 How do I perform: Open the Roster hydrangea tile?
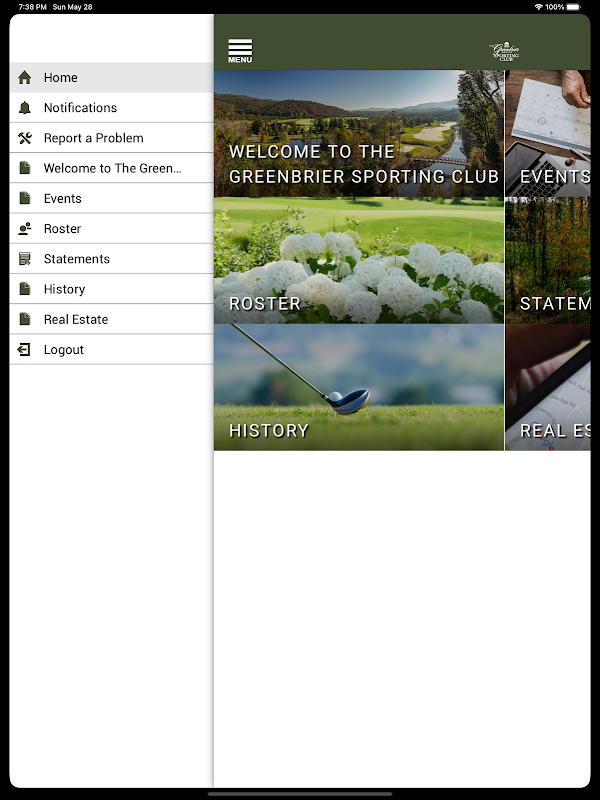[359, 260]
